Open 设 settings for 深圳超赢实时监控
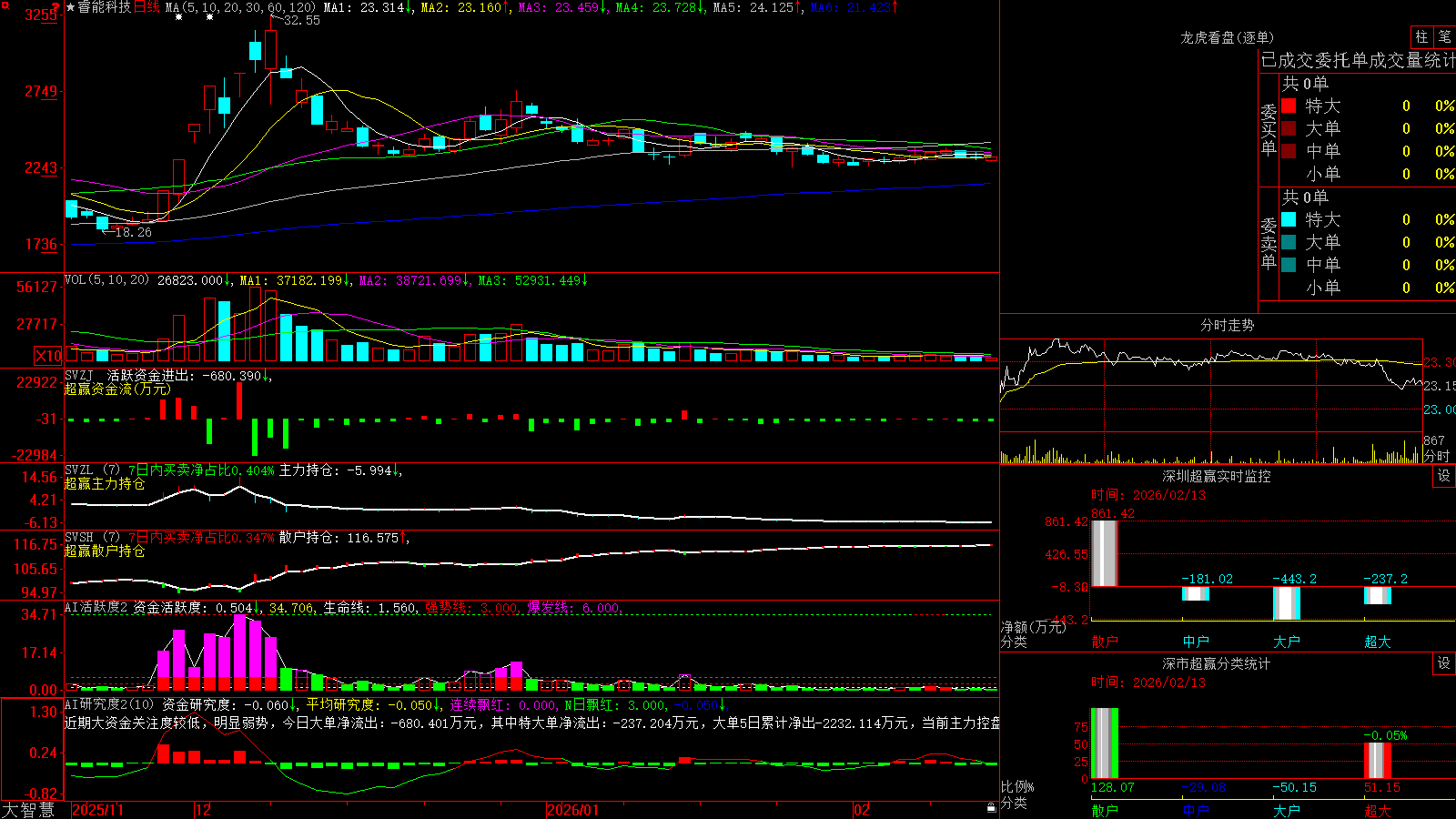This screenshot has width=1456, height=819. pyautogui.click(x=1444, y=476)
